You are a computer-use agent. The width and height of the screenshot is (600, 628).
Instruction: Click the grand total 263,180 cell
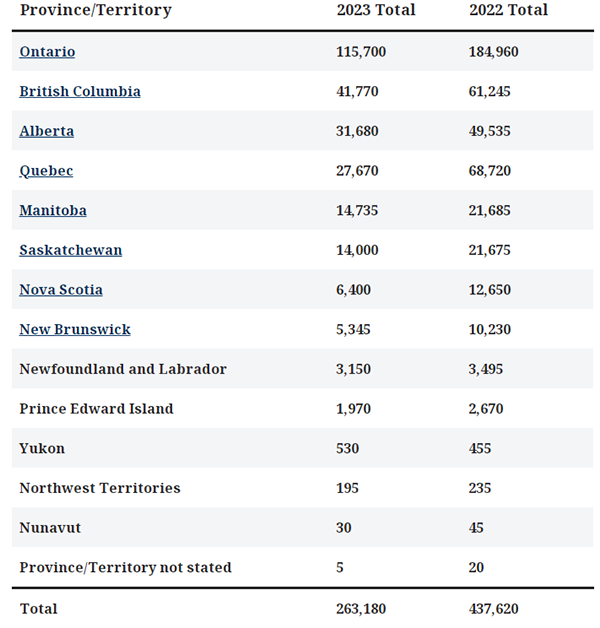[361, 609]
